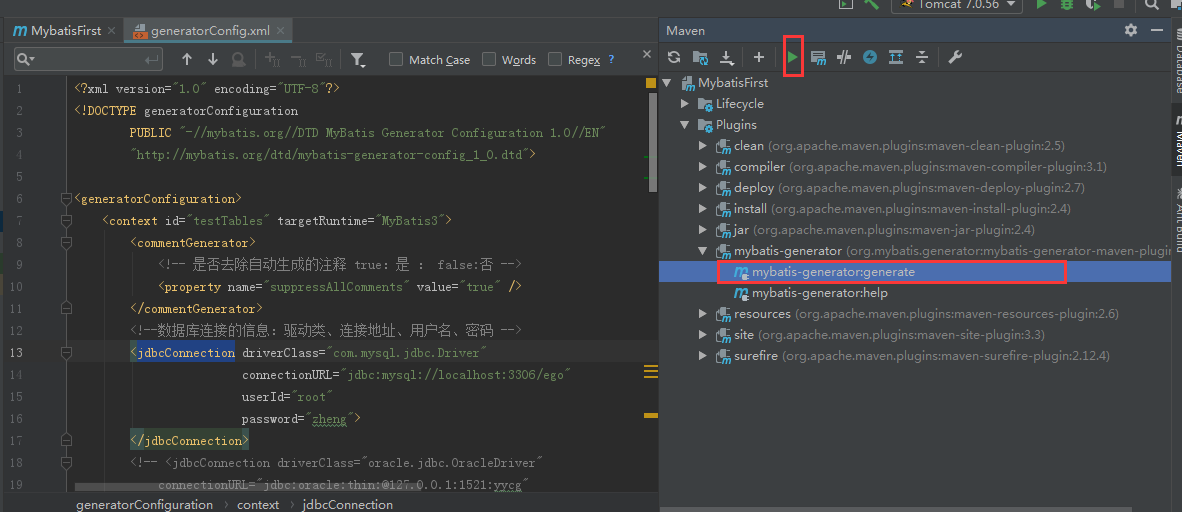Click the password value "zheng"
The width and height of the screenshot is (1182, 512).
pyautogui.click(x=329, y=418)
